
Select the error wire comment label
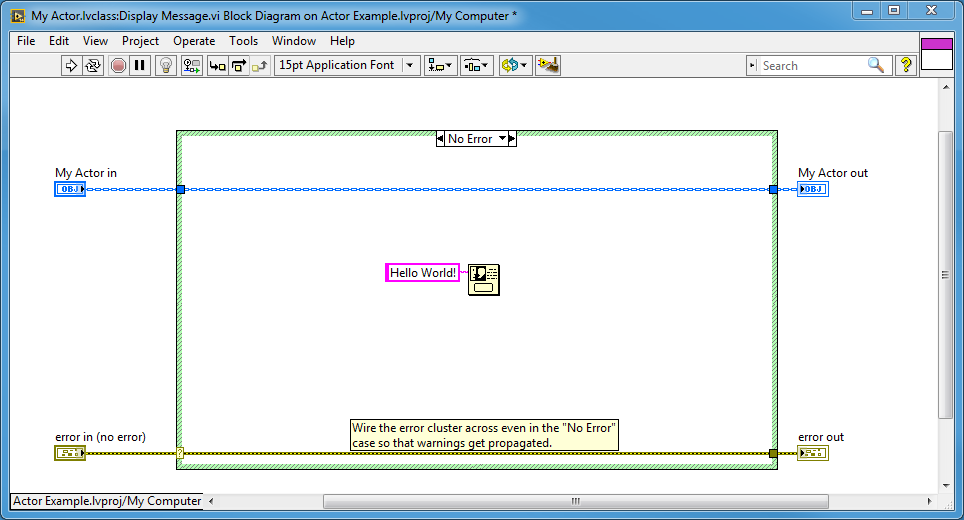[484, 435]
